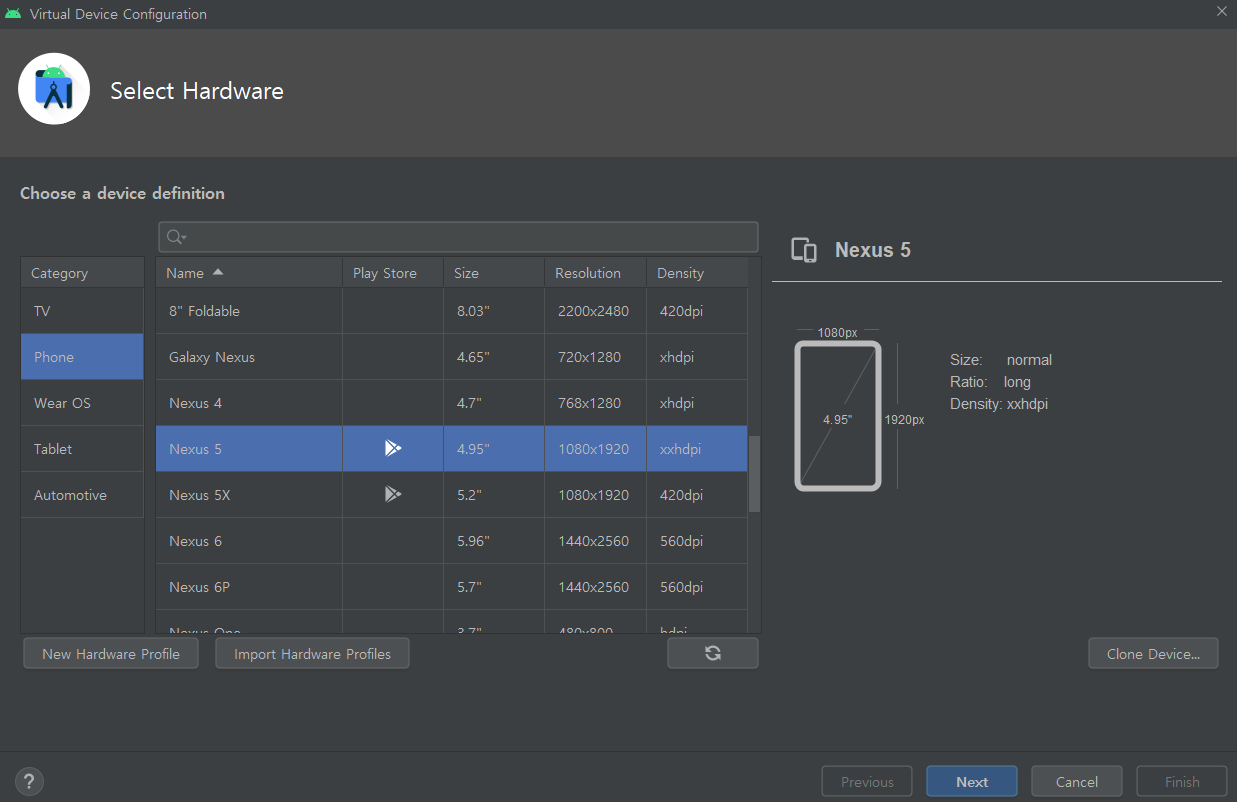The width and height of the screenshot is (1237, 802).
Task: Sort by the Resolution column header
Action: point(596,273)
